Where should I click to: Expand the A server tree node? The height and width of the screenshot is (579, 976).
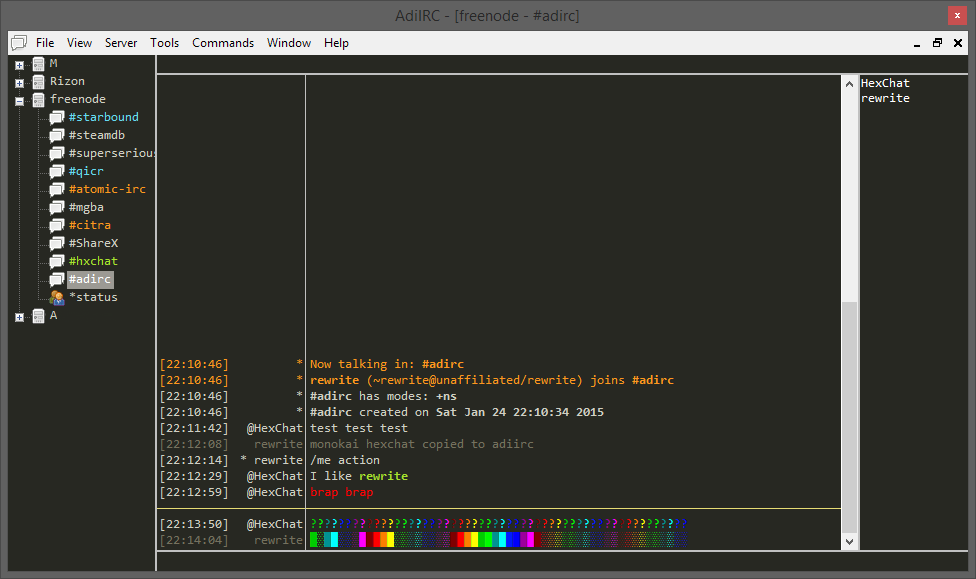tap(19, 316)
